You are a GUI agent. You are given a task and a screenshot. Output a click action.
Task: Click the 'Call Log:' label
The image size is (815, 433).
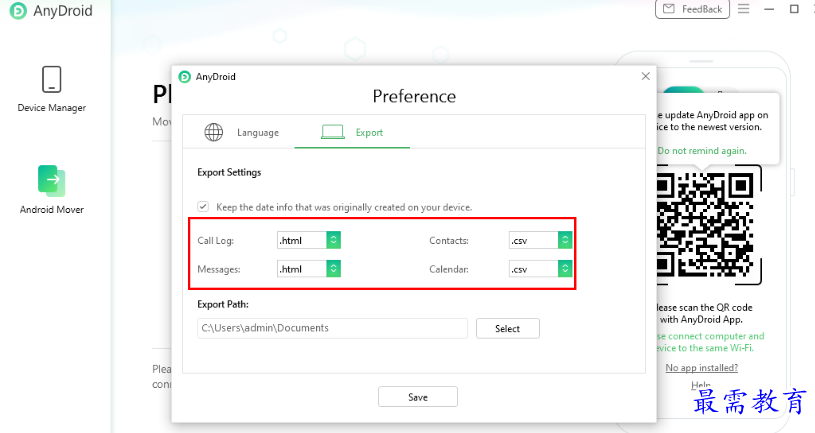(x=215, y=241)
